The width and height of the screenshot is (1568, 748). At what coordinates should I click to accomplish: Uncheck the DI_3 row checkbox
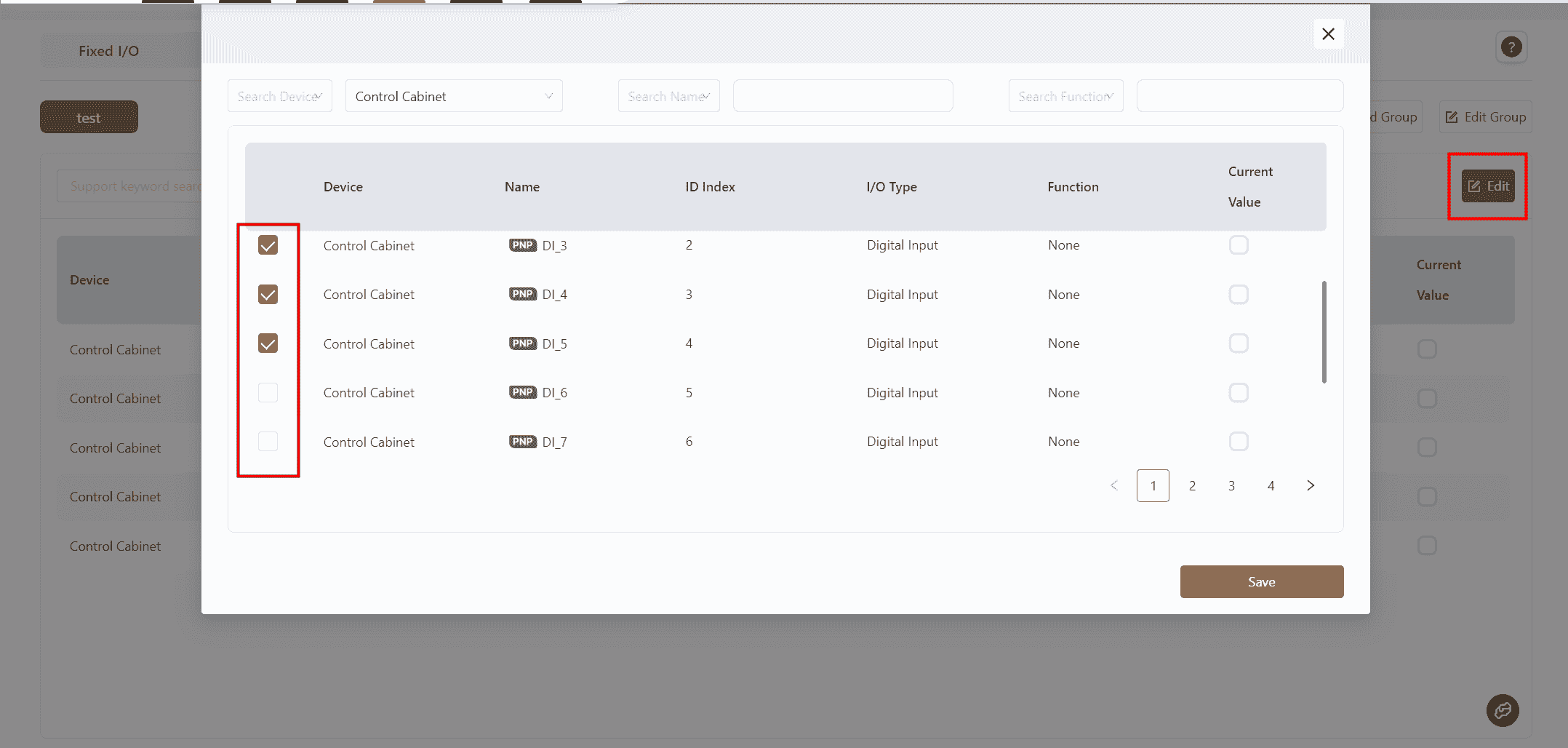268,245
